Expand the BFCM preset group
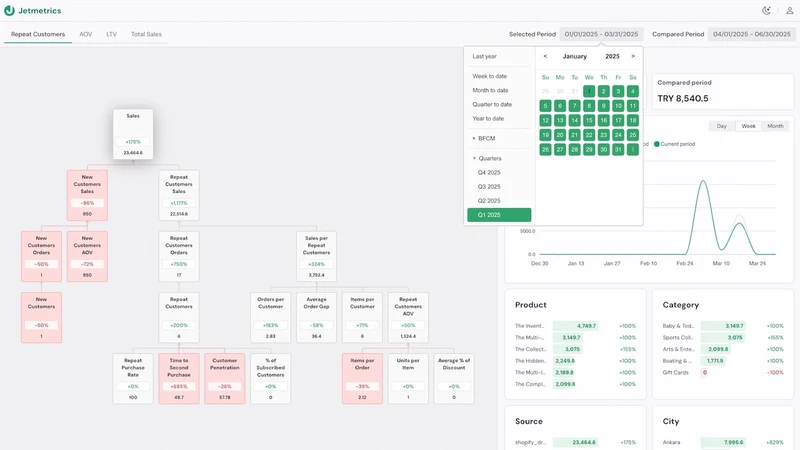 click(x=484, y=138)
